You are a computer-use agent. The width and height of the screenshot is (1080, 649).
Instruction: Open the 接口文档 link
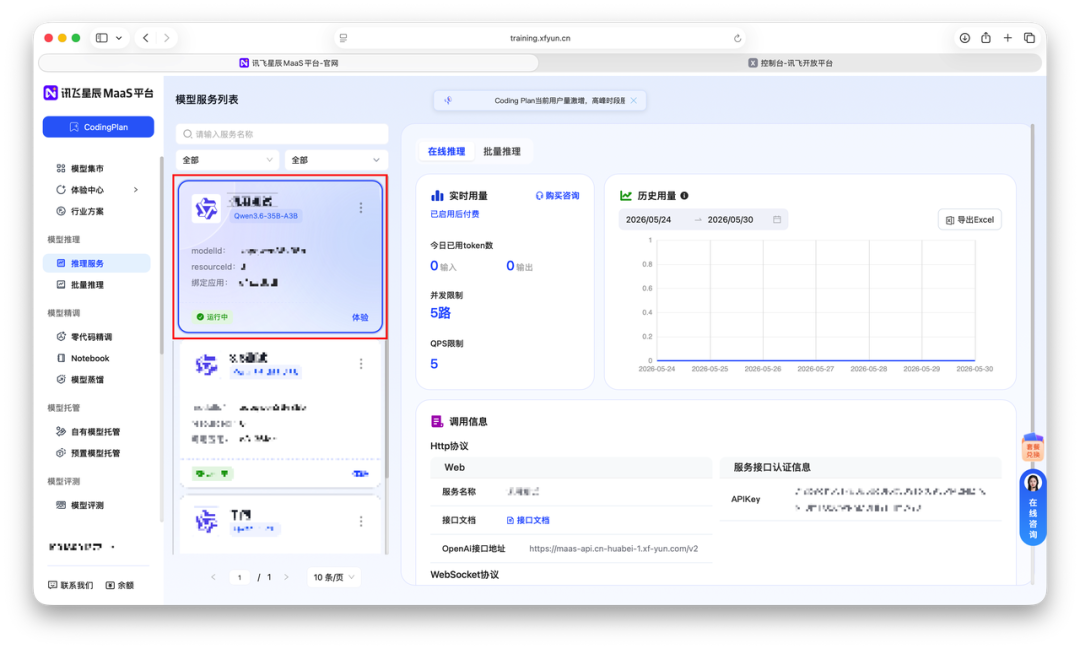coord(528,520)
